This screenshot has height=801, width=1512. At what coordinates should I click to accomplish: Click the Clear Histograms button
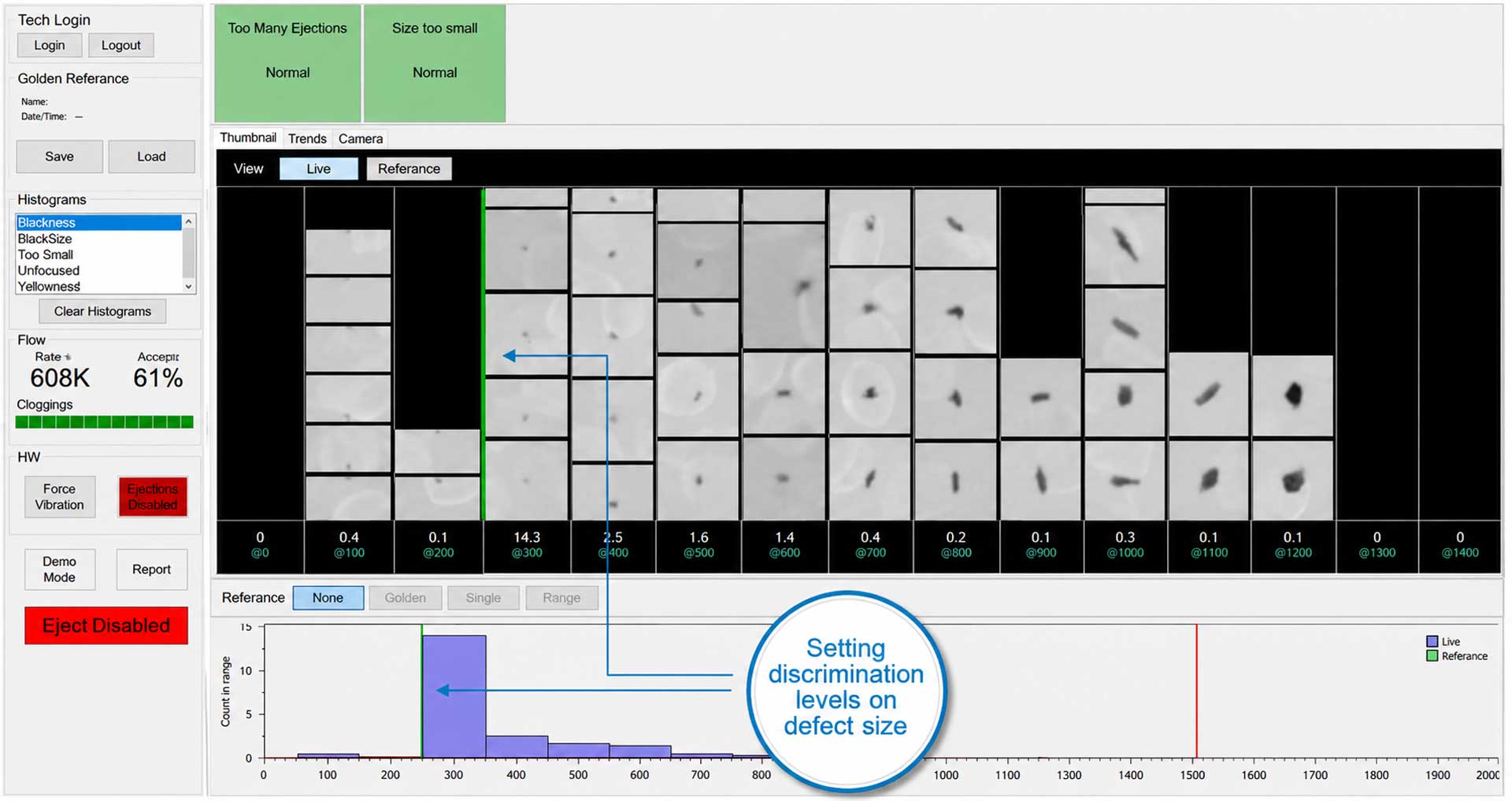tap(102, 311)
